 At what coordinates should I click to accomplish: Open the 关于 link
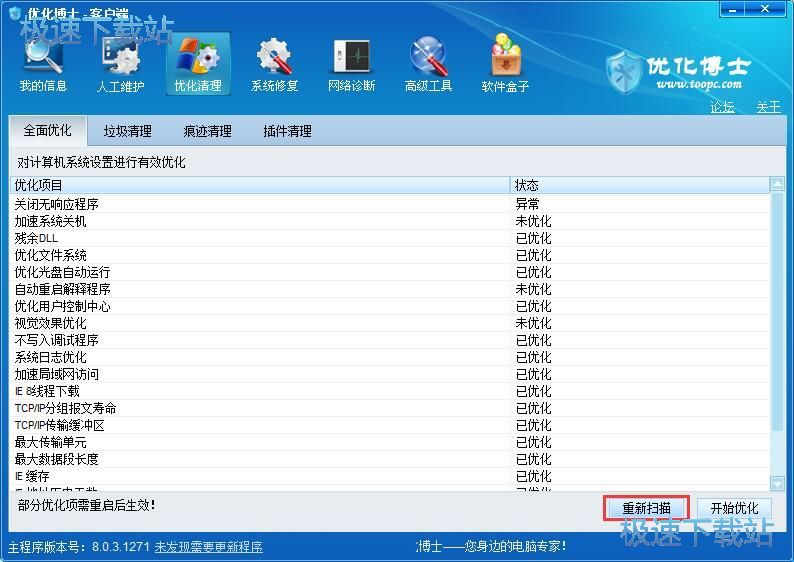[x=768, y=107]
